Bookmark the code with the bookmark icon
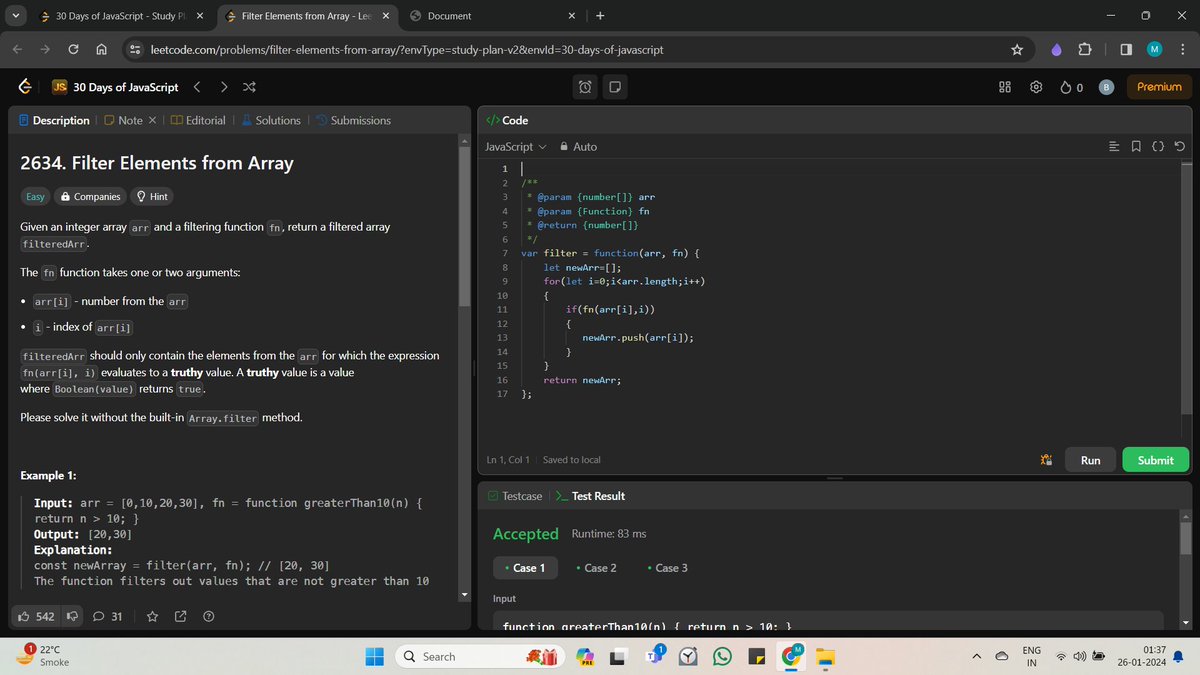 pos(1136,146)
